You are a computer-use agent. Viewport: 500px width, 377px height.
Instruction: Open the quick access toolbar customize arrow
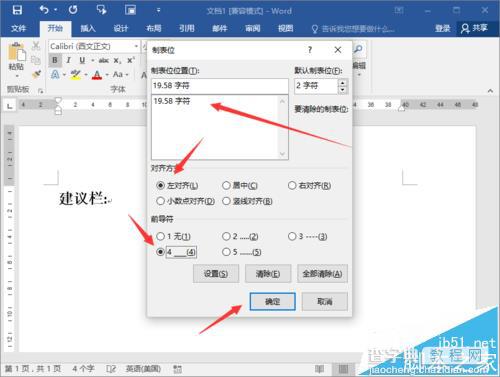pos(158,10)
